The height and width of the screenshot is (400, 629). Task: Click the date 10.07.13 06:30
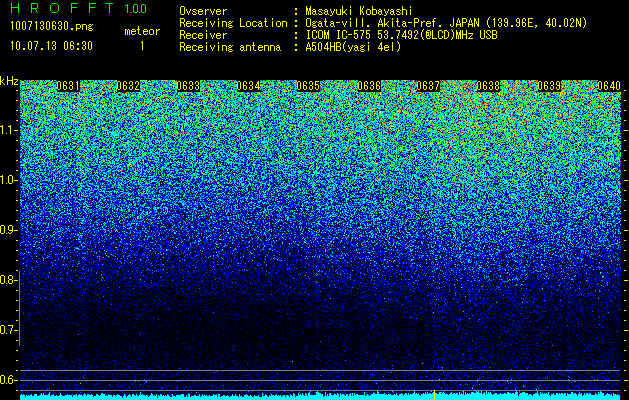point(51,46)
